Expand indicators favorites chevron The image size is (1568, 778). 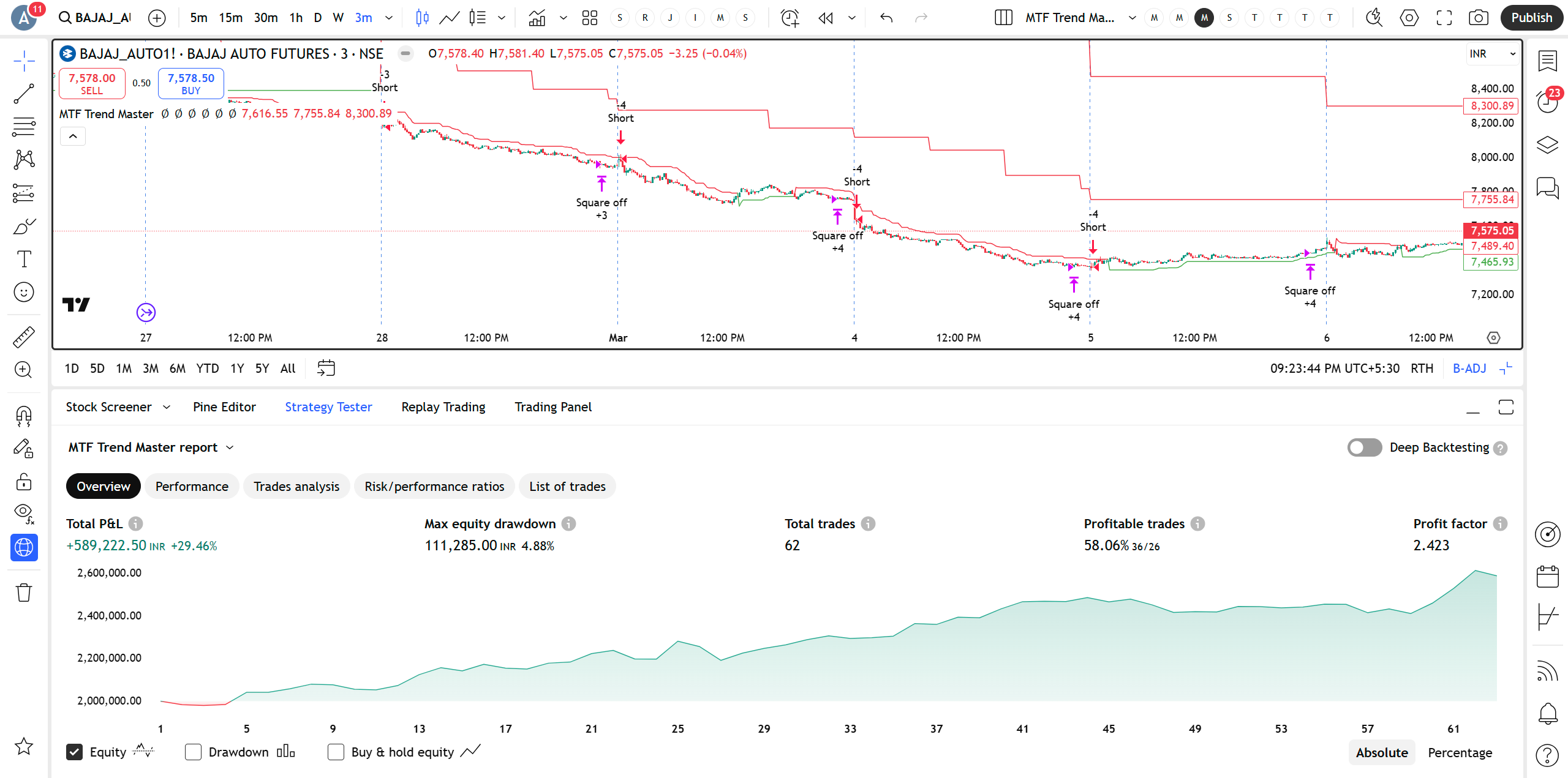click(563, 18)
